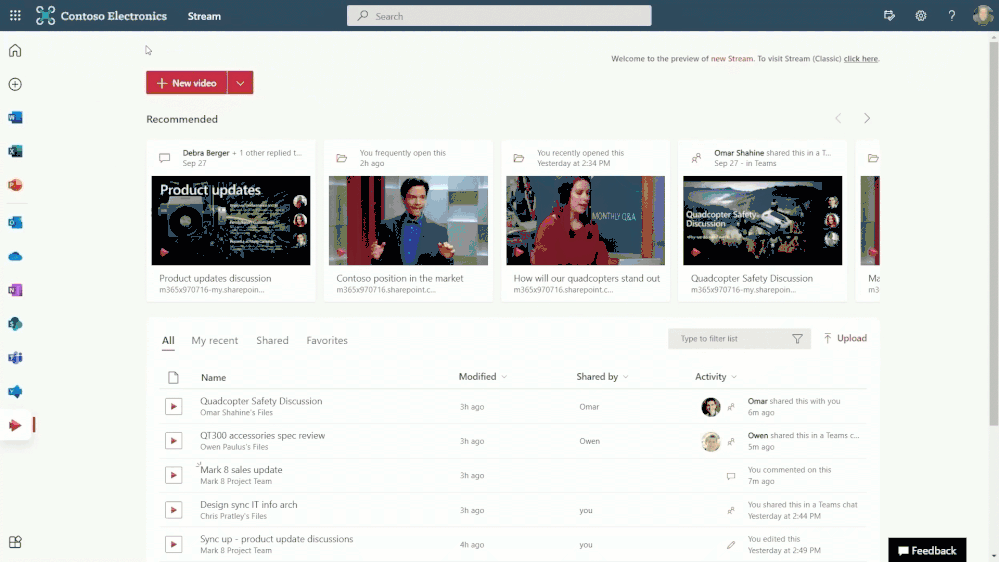Click Omar's avatar in the Activity column
This screenshot has height=562, width=999.
coord(710,407)
